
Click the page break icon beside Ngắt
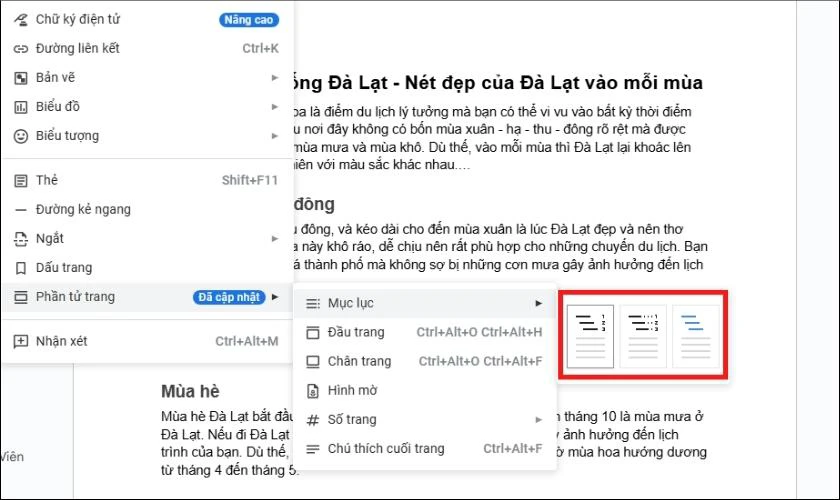pos(21,239)
